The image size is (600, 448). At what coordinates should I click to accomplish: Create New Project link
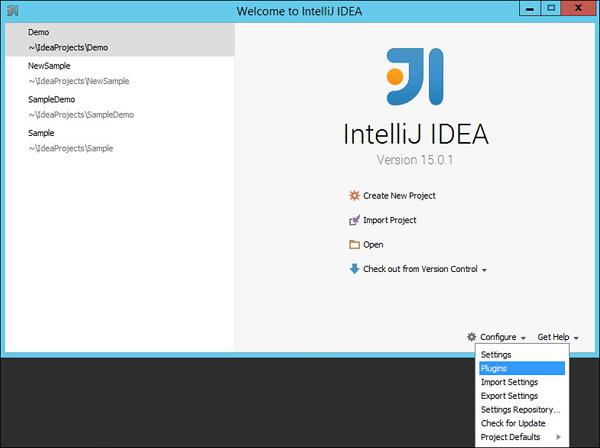pos(399,195)
